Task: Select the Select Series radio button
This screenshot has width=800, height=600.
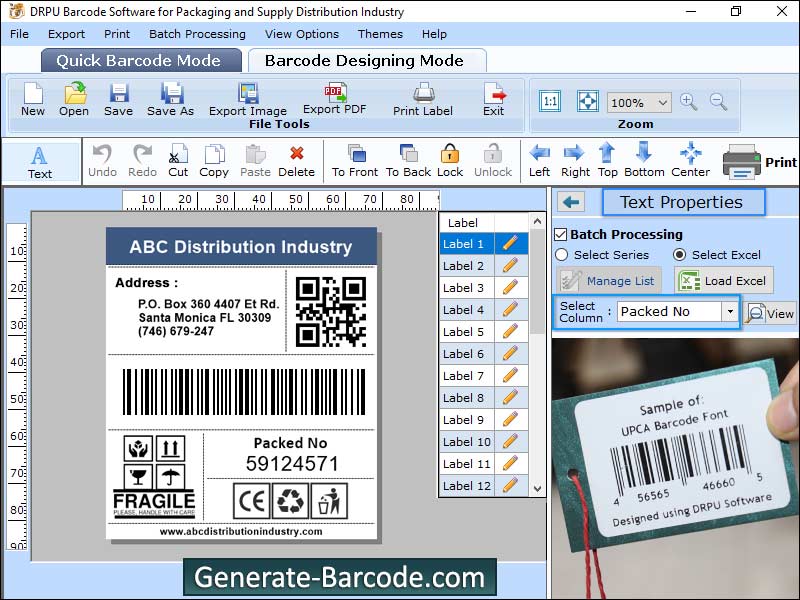Action: pyautogui.click(x=561, y=255)
